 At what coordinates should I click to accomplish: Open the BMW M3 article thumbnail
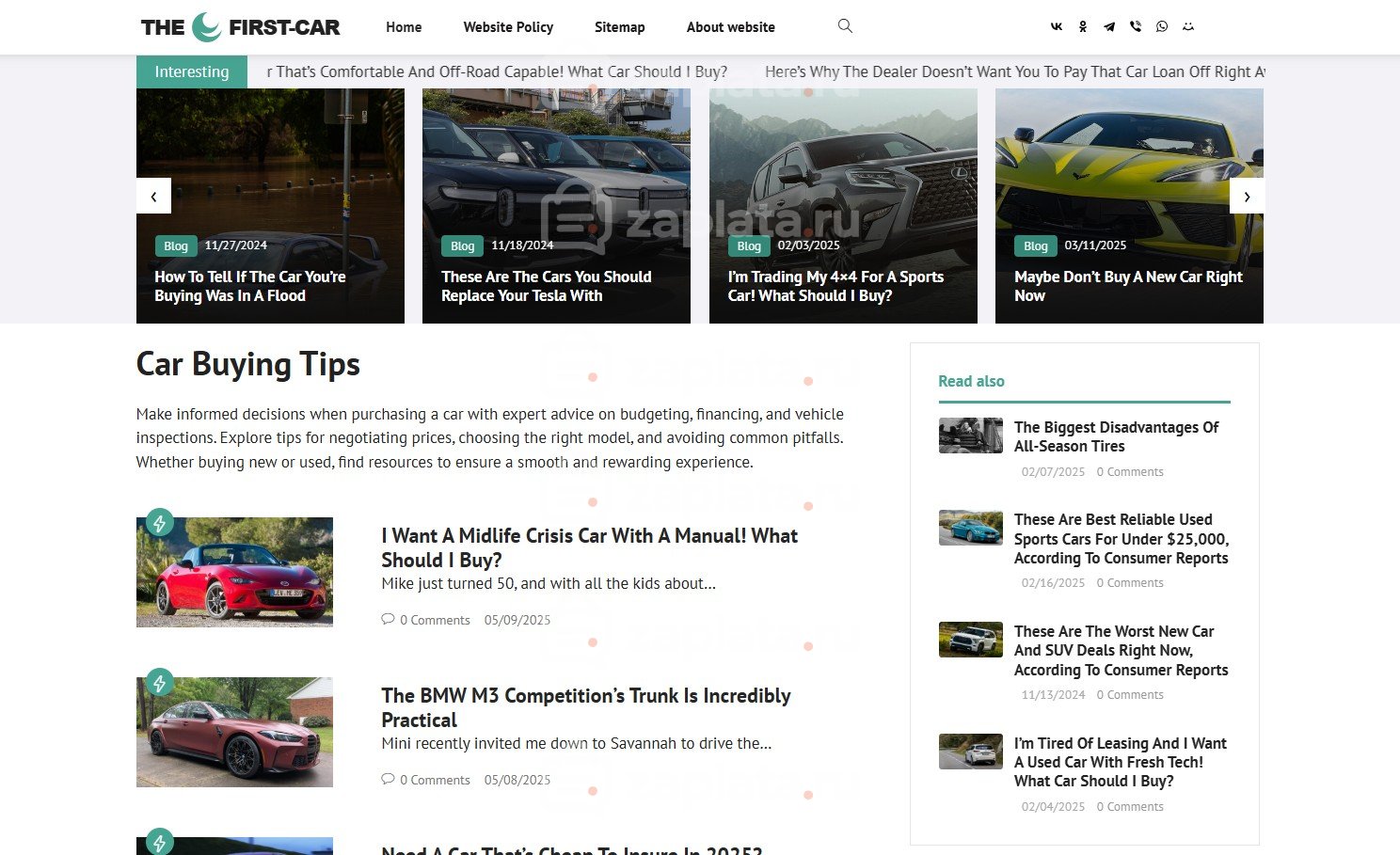pos(234,732)
